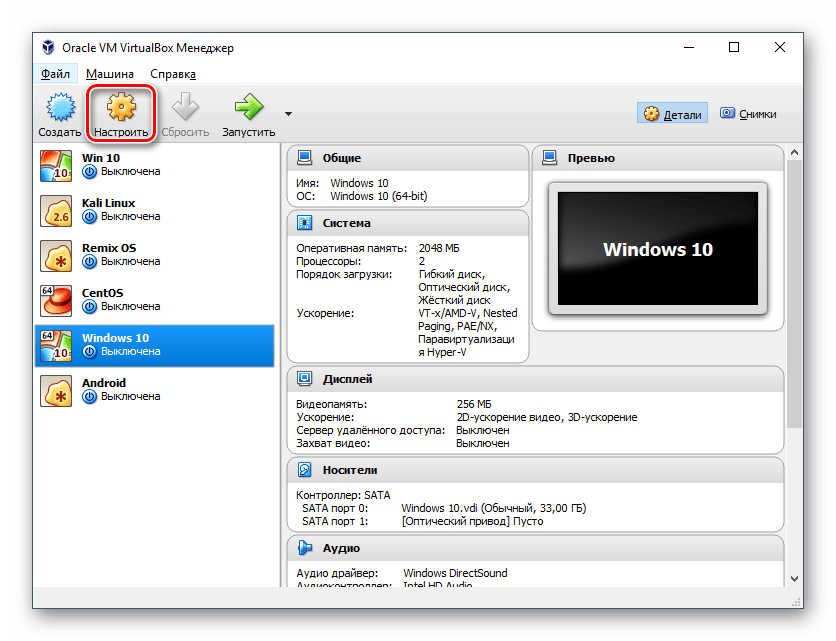
Task: Click the Windows 10 preview thumbnail
Action: (x=657, y=250)
